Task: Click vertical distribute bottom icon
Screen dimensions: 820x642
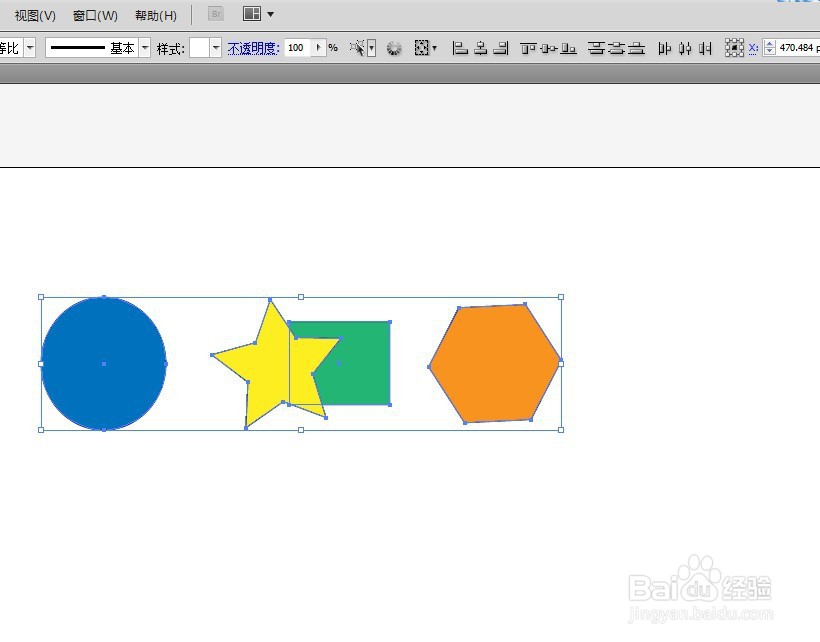Action: click(x=636, y=49)
